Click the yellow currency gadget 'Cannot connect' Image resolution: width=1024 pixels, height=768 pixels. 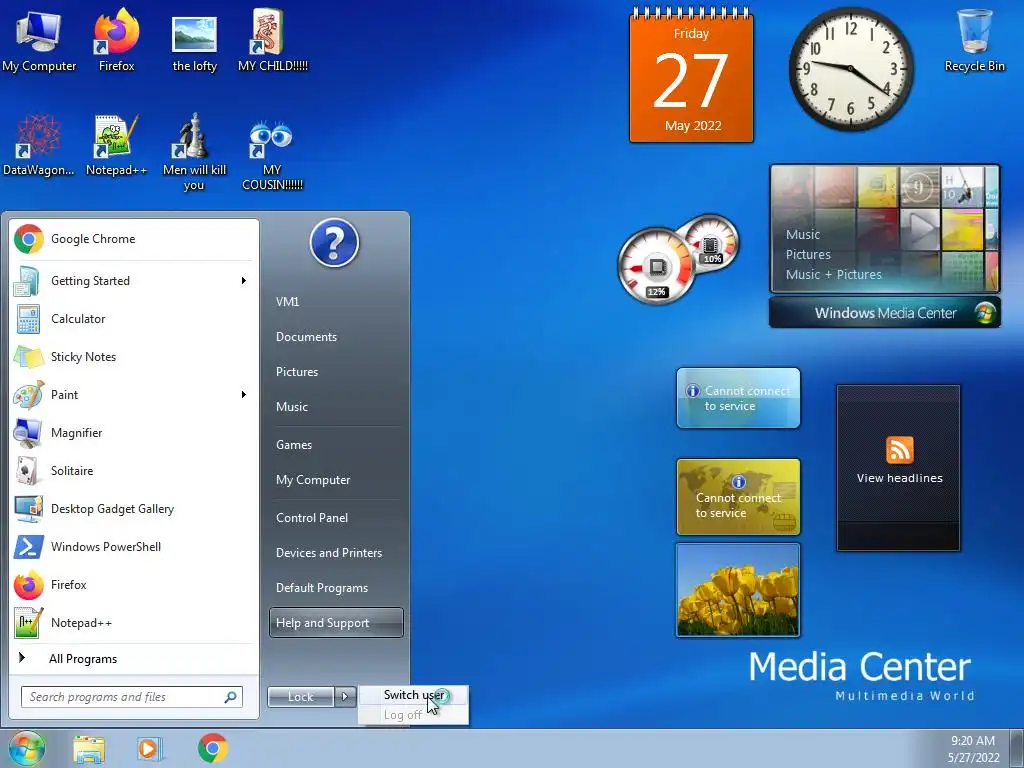(x=738, y=497)
